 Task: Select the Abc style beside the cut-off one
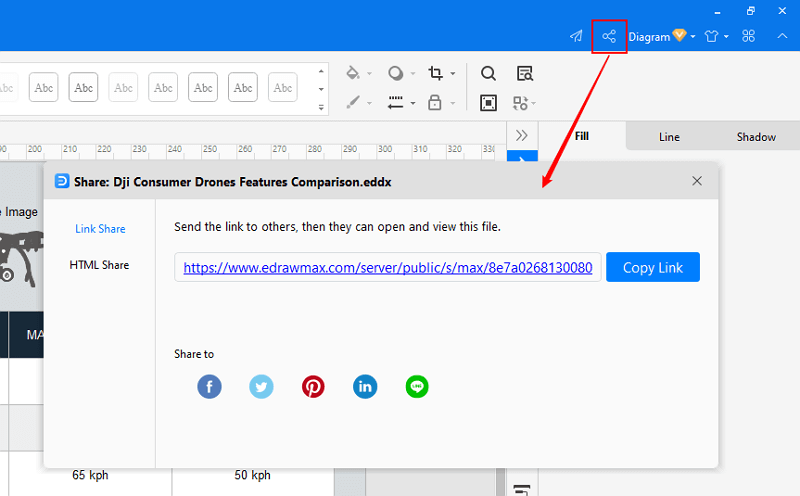43,87
